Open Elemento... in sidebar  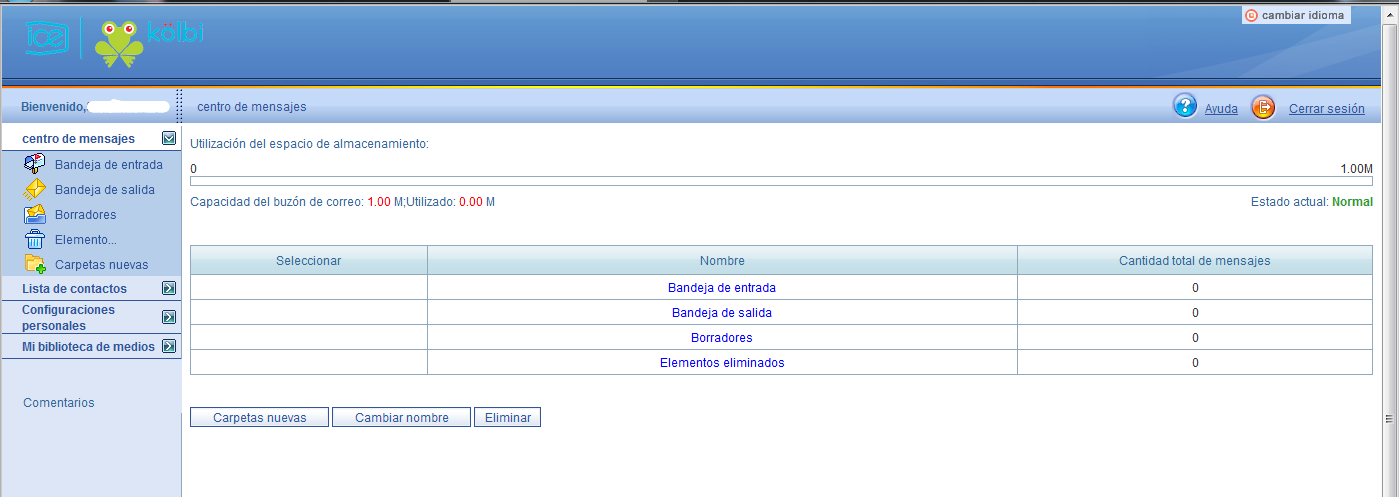pyautogui.click(x=86, y=240)
